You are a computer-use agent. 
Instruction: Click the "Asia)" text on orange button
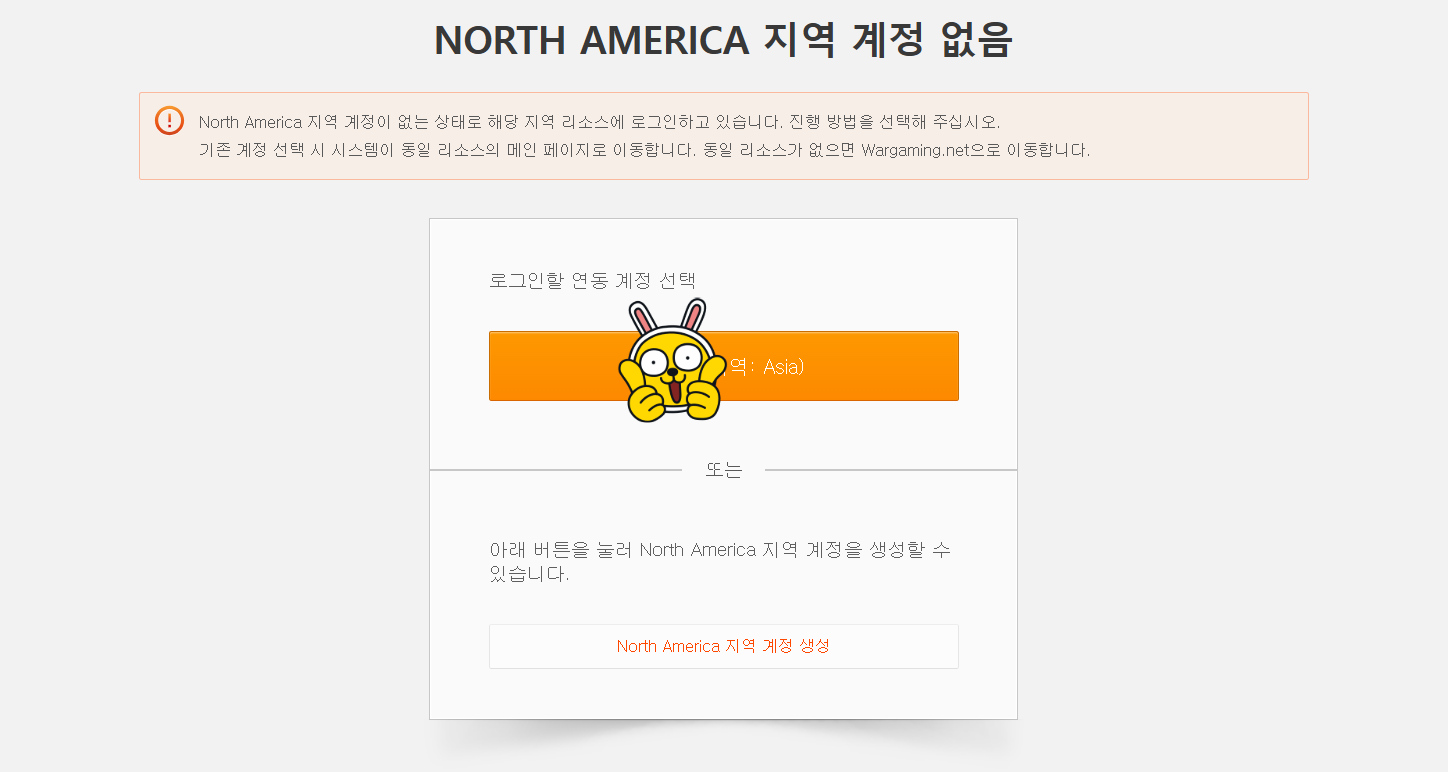(783, 367)
